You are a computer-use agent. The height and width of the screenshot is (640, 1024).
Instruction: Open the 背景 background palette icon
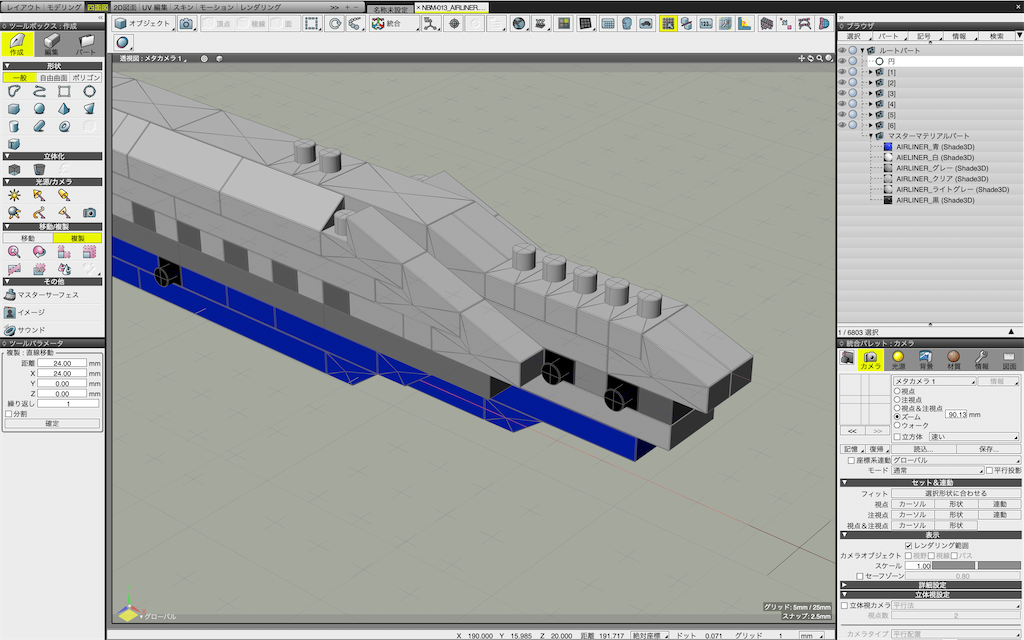(x=926, y=359)
